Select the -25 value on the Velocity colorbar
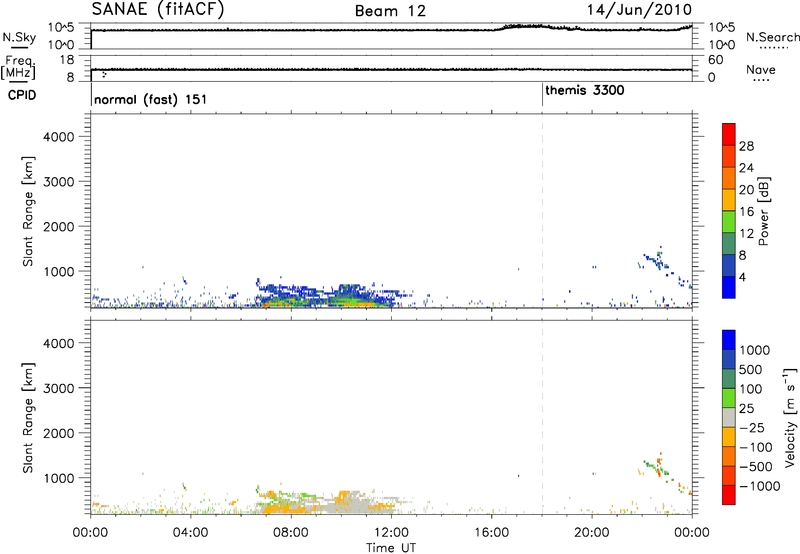The image size is (800, 554). [x=752, y=428]
